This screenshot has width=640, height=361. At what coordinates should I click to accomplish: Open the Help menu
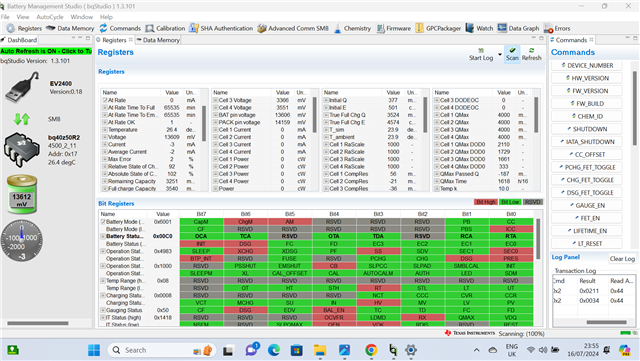coord(106,17)
